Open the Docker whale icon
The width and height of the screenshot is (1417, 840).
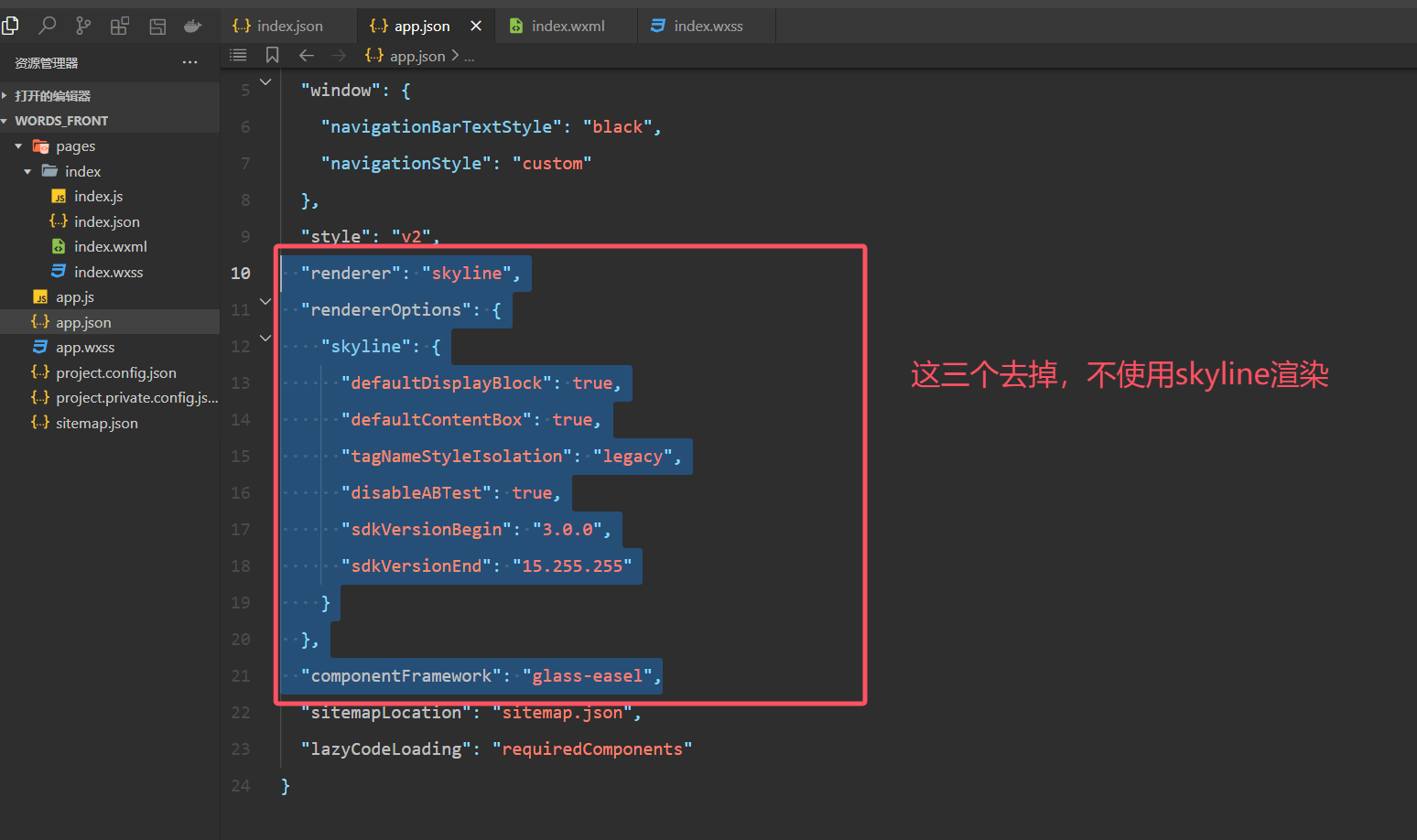pyautogui.click(x=193, y=26)
